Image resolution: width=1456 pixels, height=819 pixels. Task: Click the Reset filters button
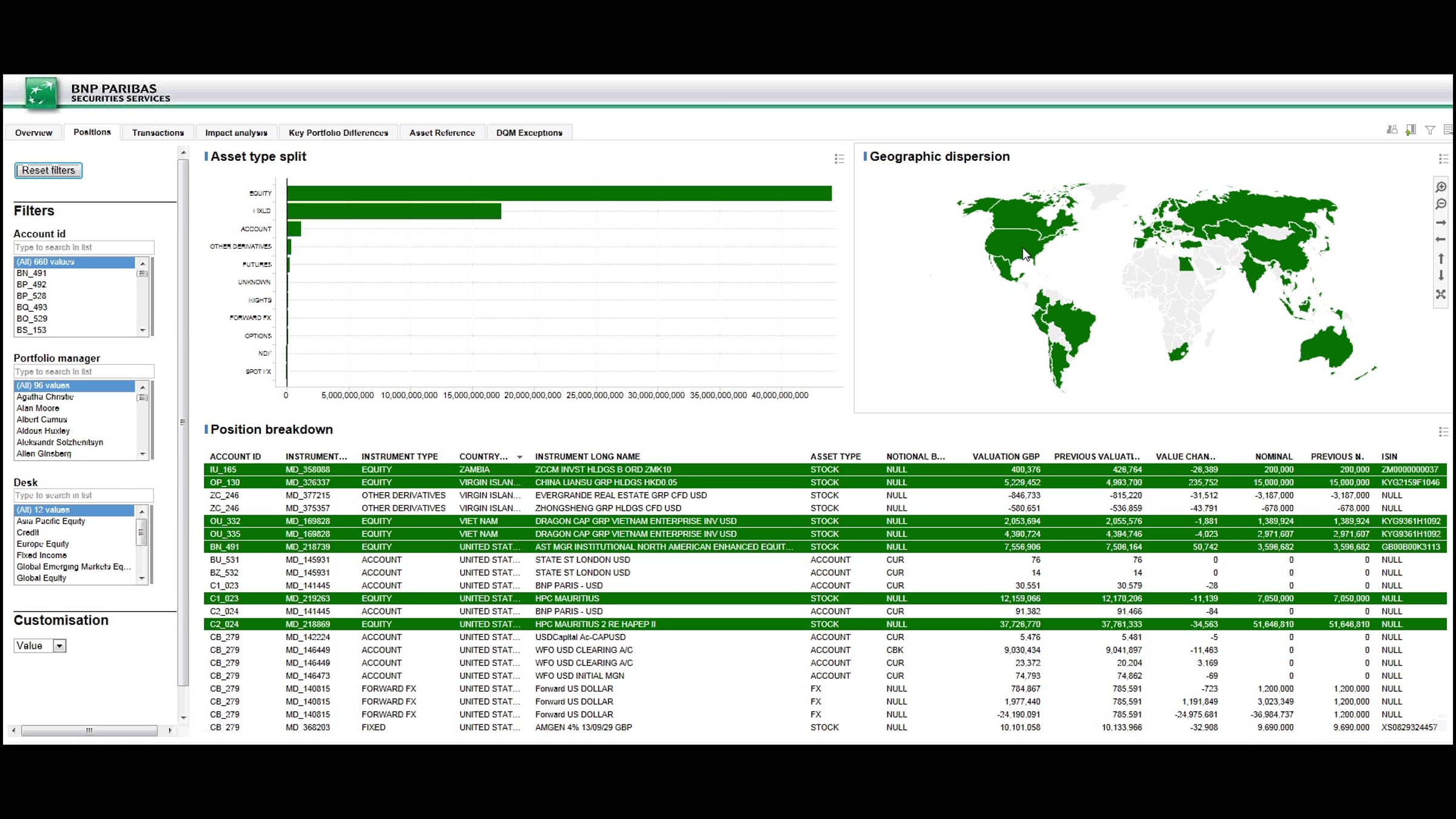point(49,170)
